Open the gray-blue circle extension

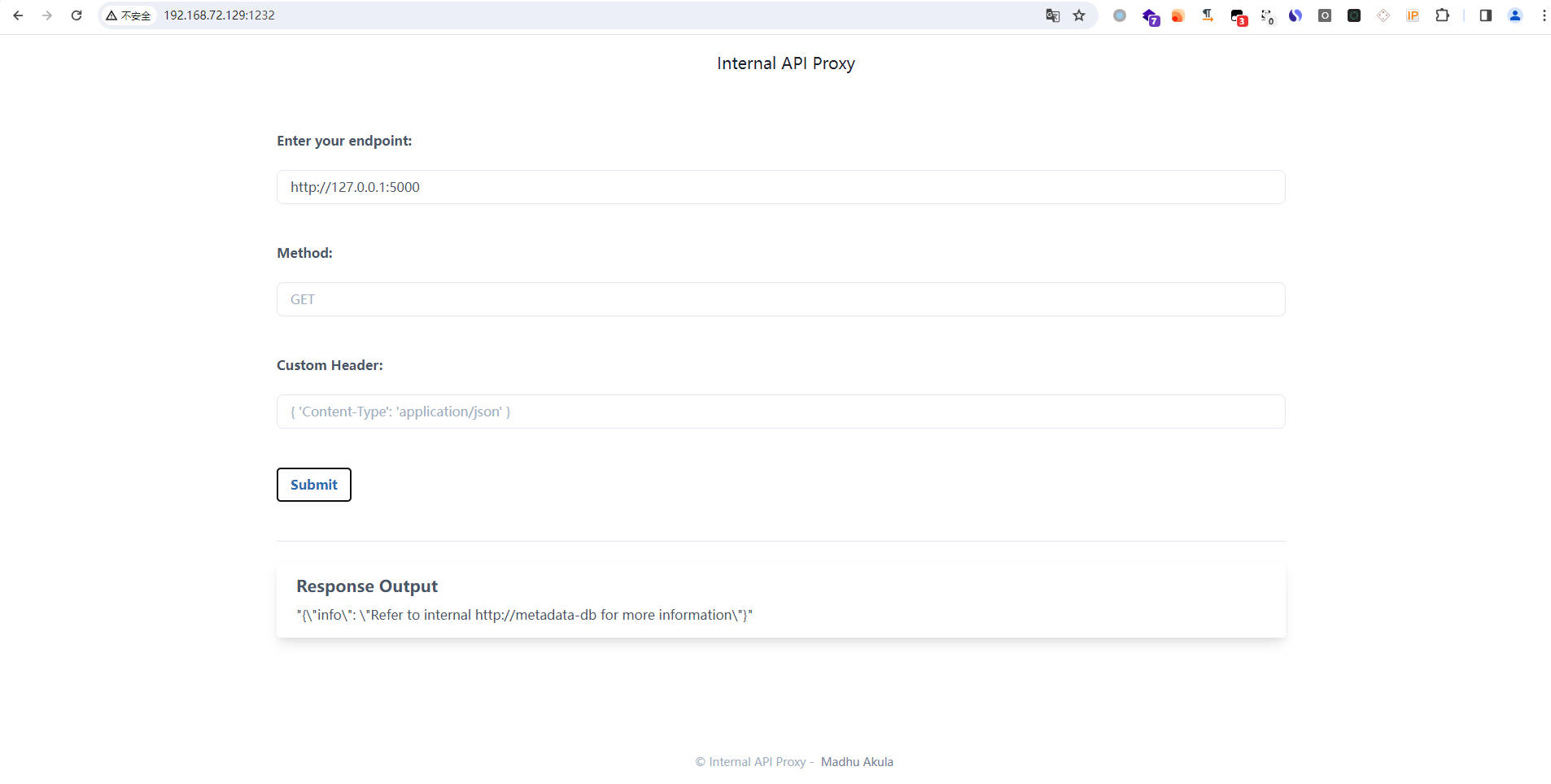coord(1120,15)
